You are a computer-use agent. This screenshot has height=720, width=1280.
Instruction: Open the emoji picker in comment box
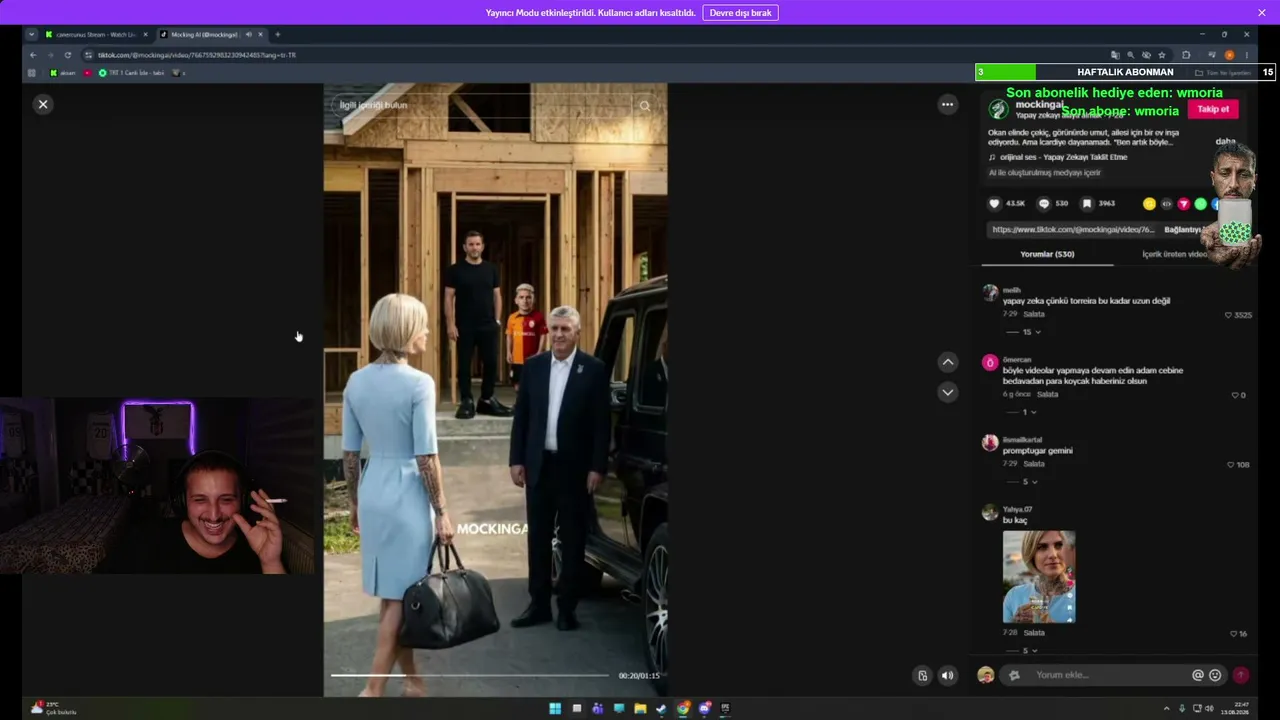pyautogui.click(x=1215, y=675)
